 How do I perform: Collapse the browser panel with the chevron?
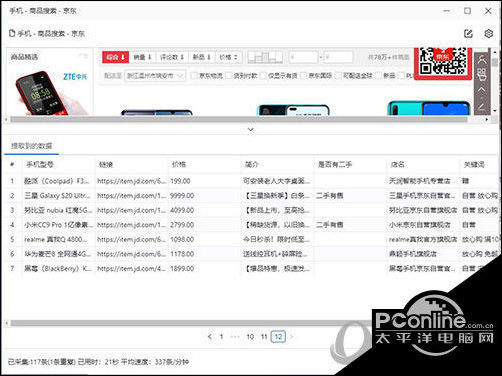[251, 129]
